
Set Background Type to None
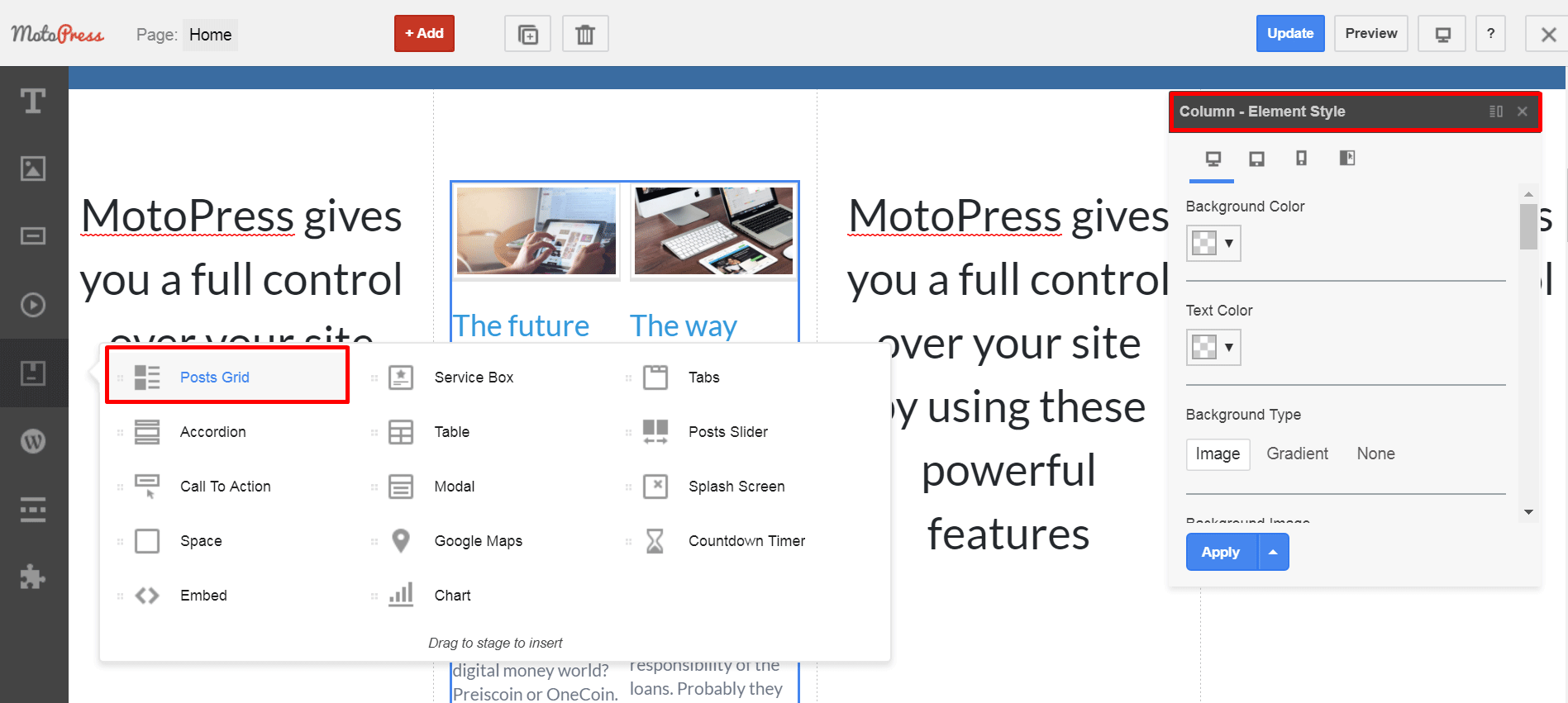[1375, 454]
